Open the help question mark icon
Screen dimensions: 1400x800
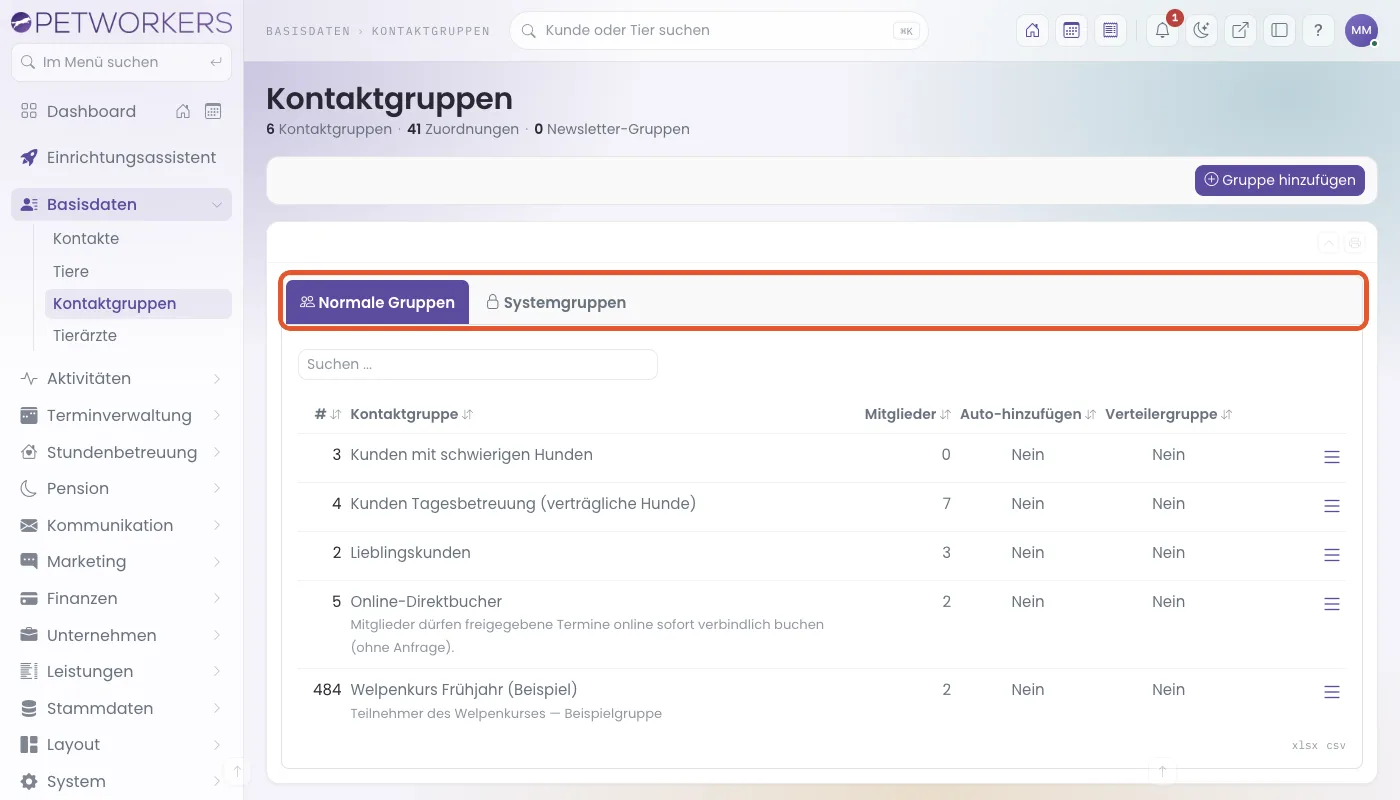[x=1318, y=31]
